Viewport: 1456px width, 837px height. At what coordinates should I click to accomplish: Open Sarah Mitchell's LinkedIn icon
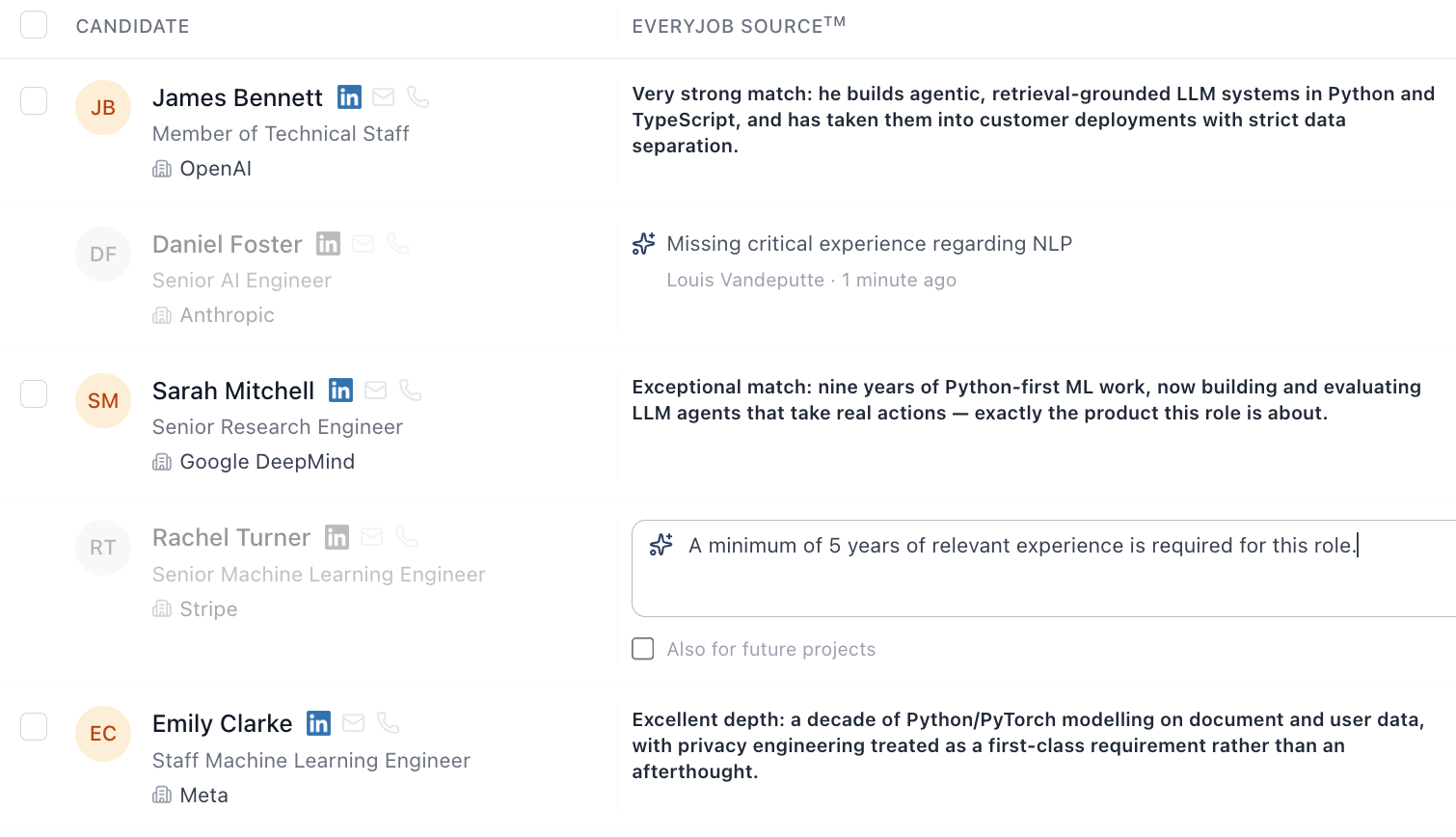click(340, 391)
